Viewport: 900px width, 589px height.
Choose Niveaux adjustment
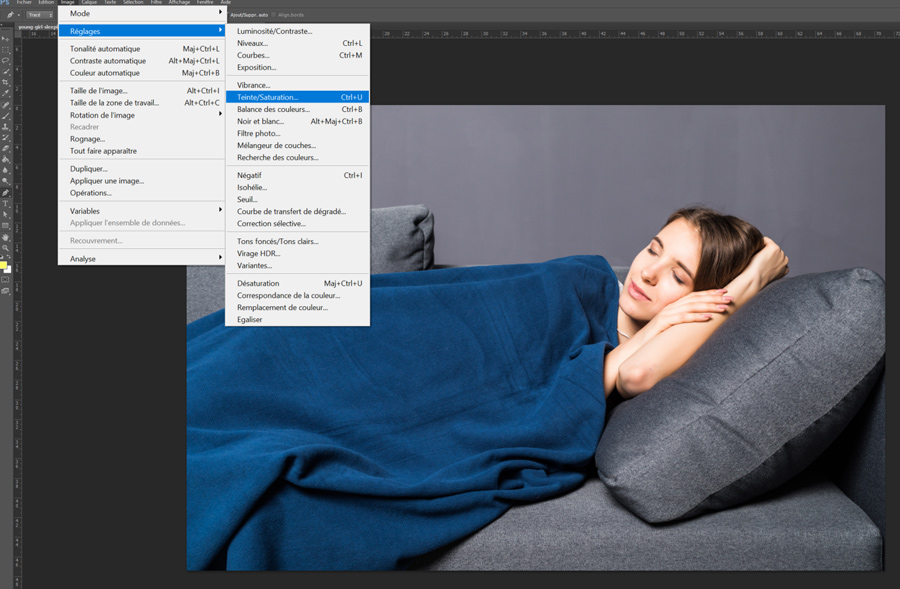[297, 43]
